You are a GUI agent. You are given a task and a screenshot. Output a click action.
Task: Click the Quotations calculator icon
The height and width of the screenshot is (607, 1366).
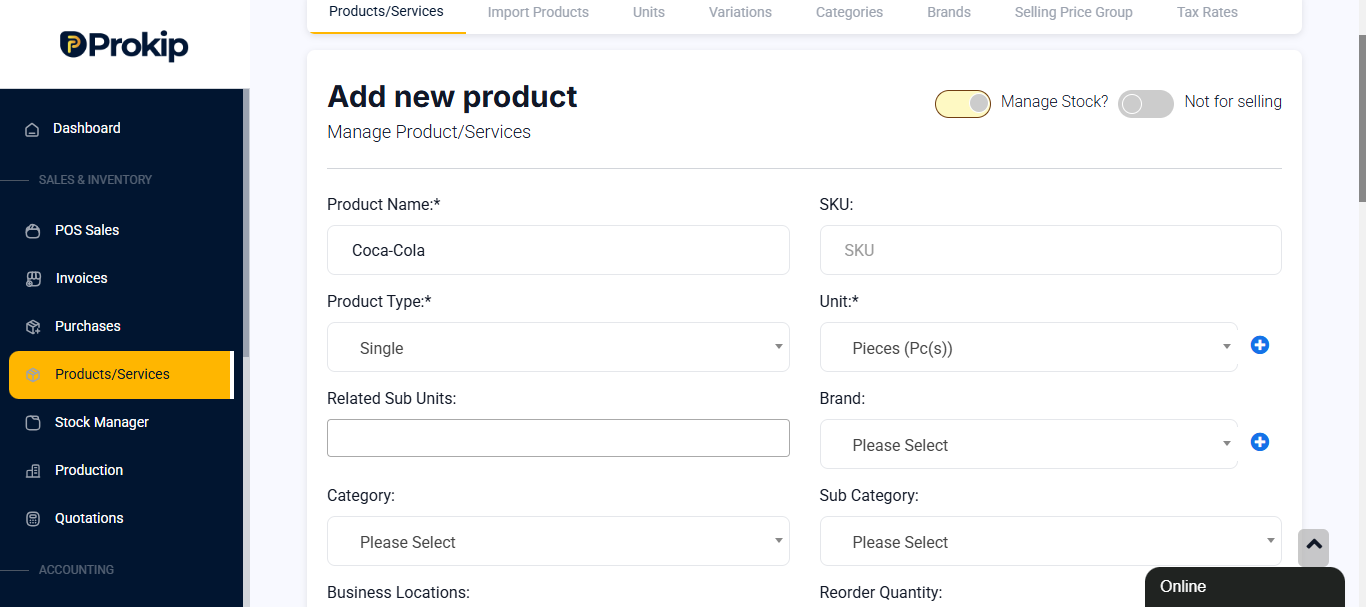(33, 519)
